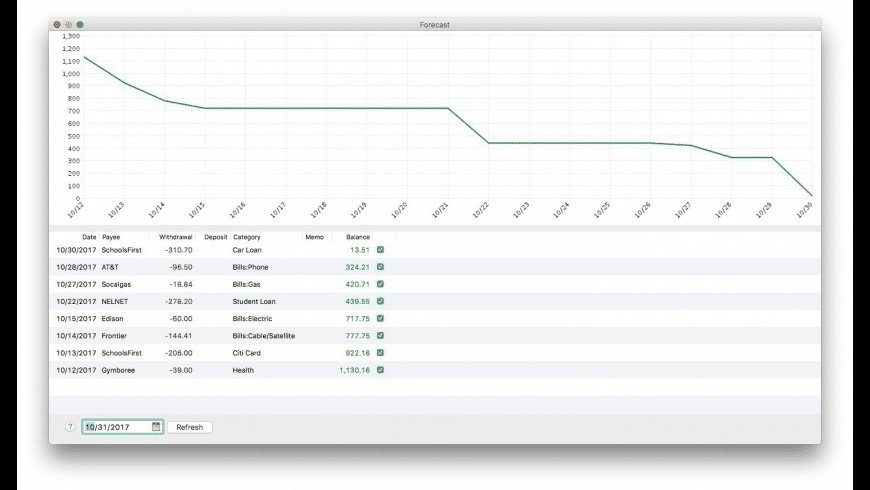Toggle the Gymboree Health row checkbox
Viewport: 870px width, 490px height.
(x=380, y=370)
